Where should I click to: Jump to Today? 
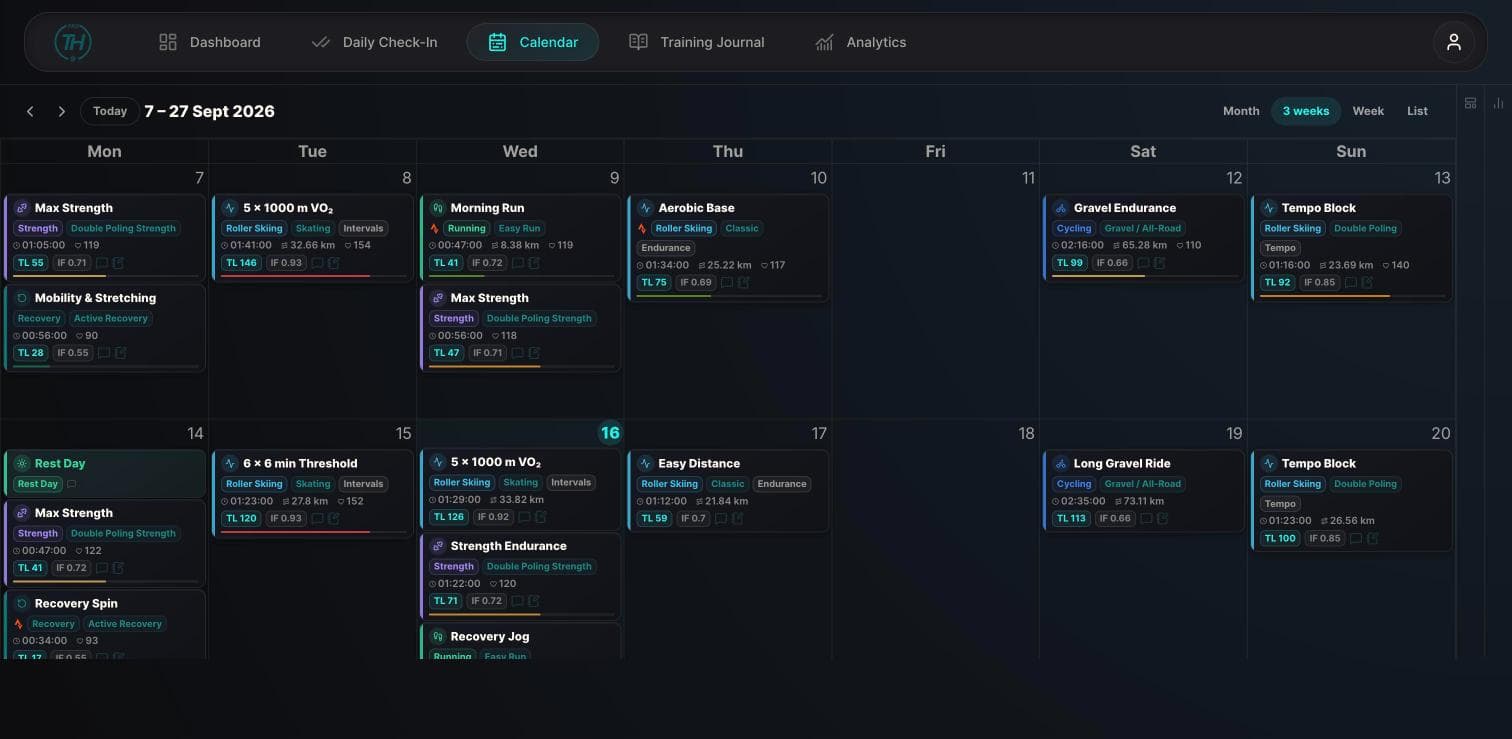coord(110,111)
